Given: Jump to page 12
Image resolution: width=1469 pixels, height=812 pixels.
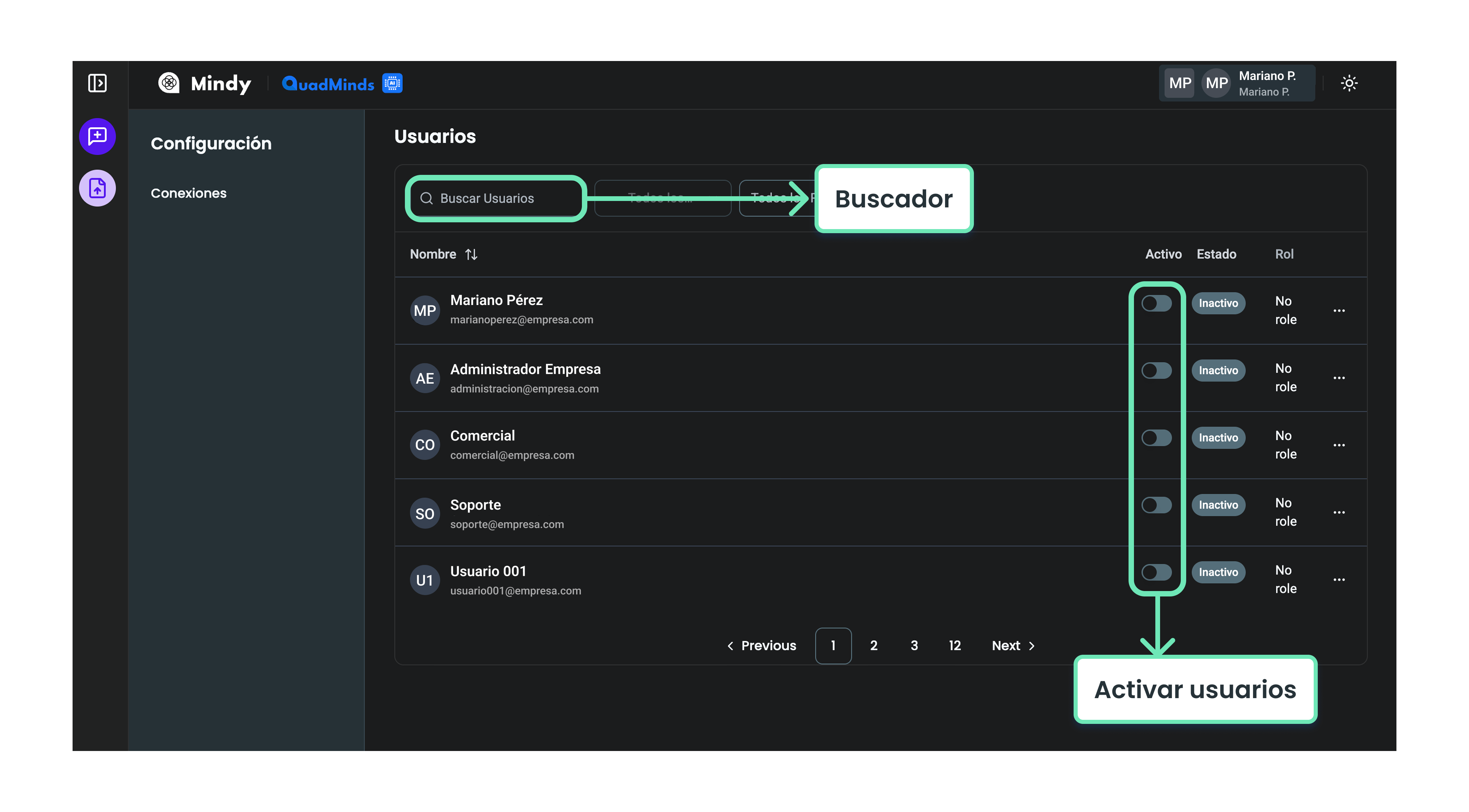Looking at the screenshot, I should tap(955, 646).
